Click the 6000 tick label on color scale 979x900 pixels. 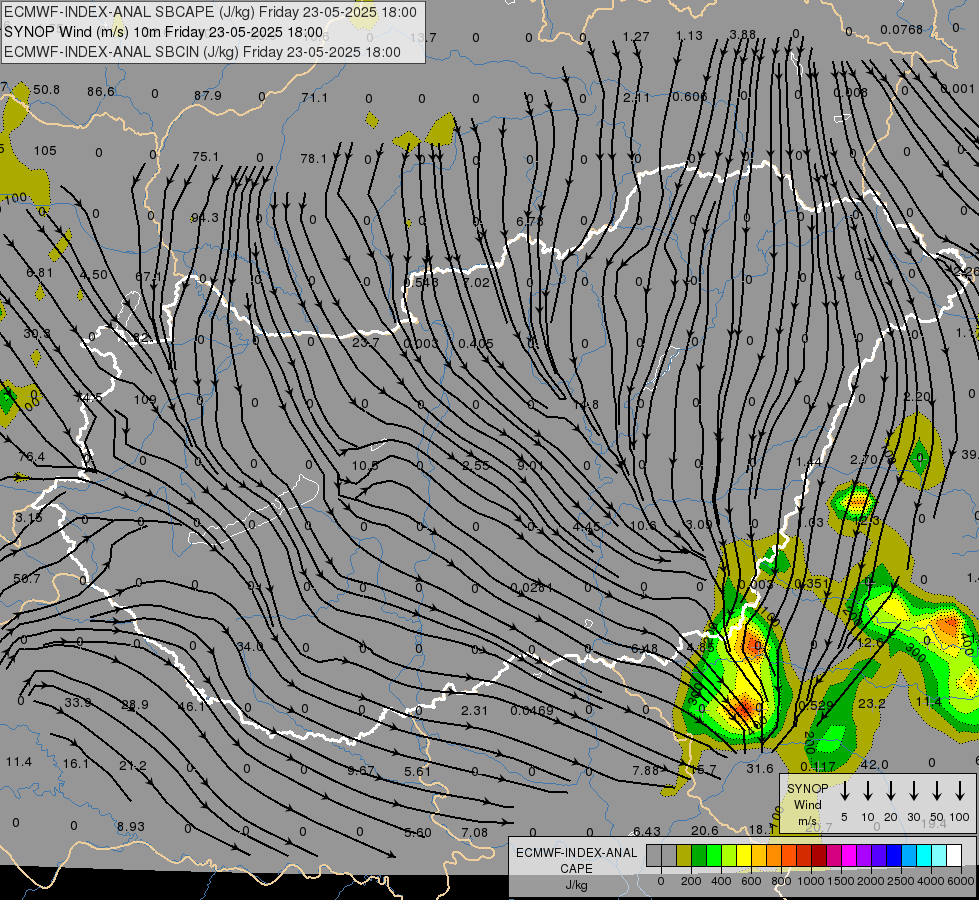coord(961,881)
